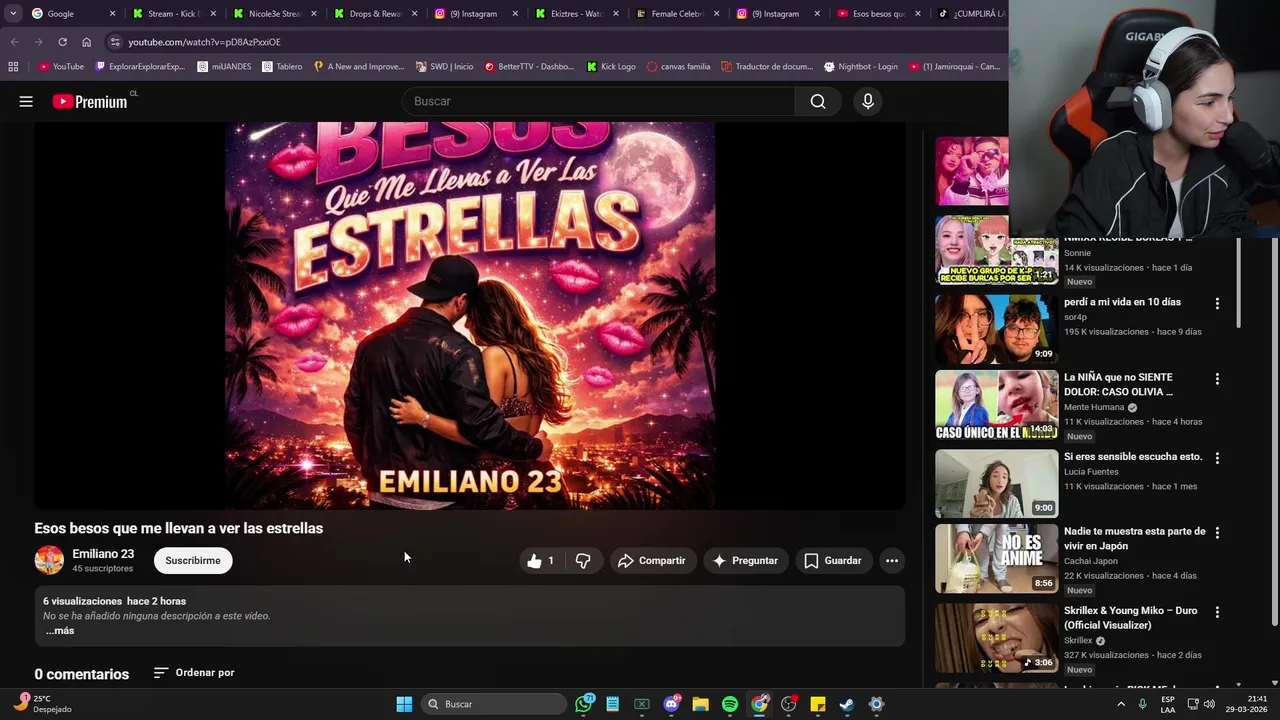This screenshot has height=720, width=1280.
Task: Open the YouTube bookmark
Action: coord(62,67)
